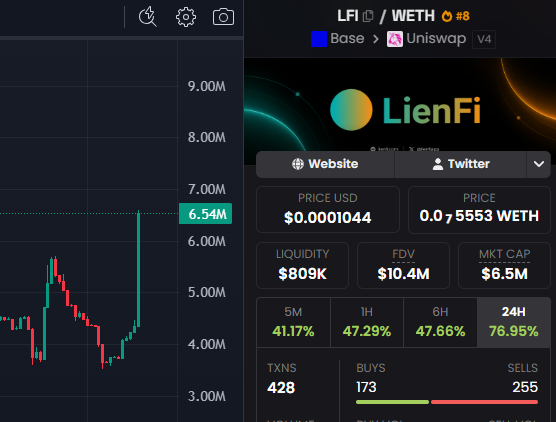Click the PRICE USD $0.0001044 box
Screen dimensions: 556x422
[328, 209]
